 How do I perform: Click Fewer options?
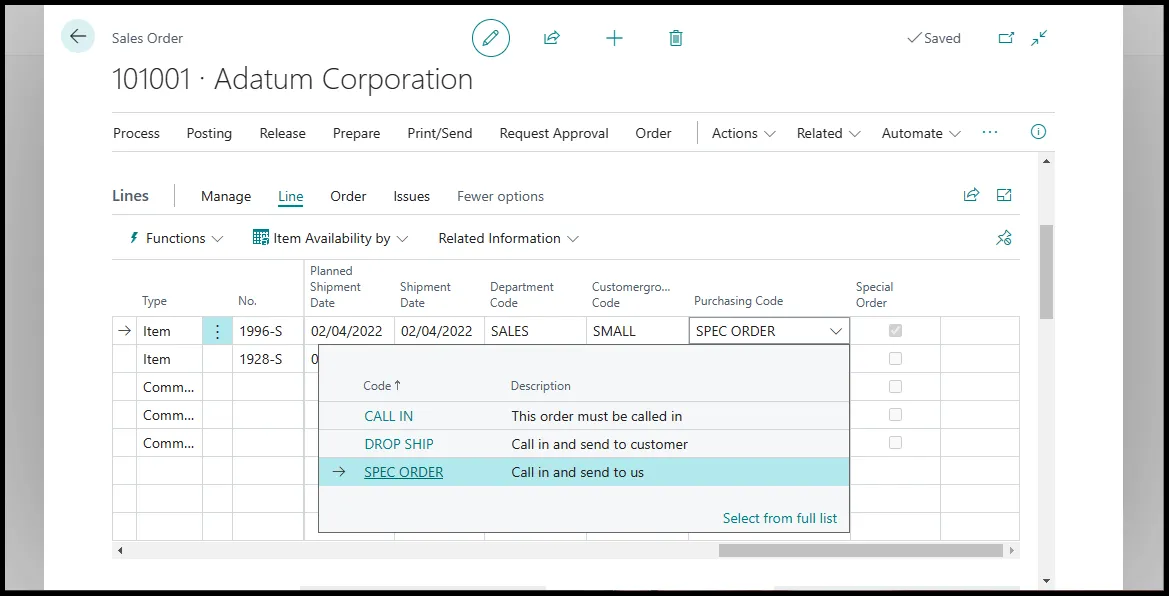500,196
